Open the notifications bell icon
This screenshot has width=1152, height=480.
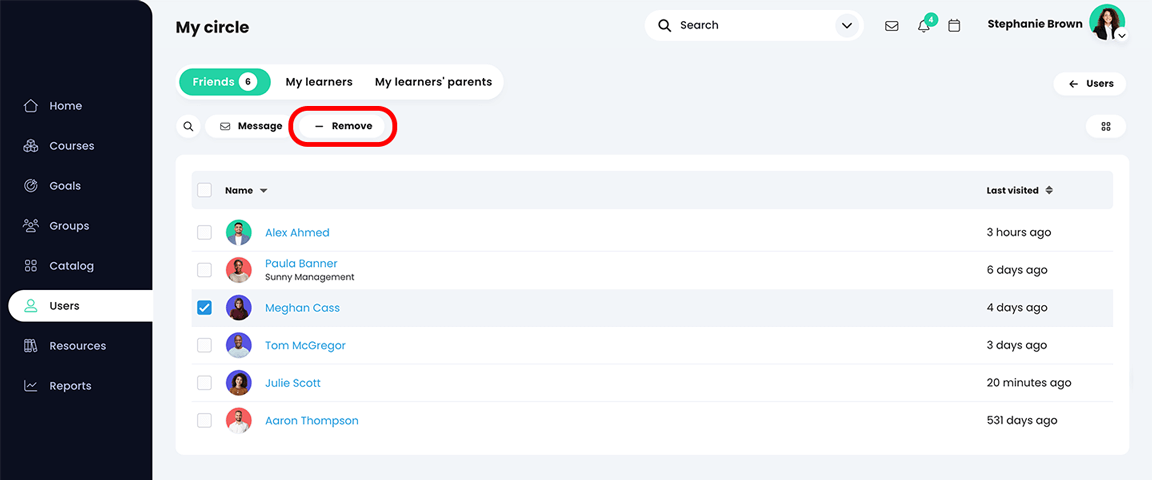pos(924,26)
